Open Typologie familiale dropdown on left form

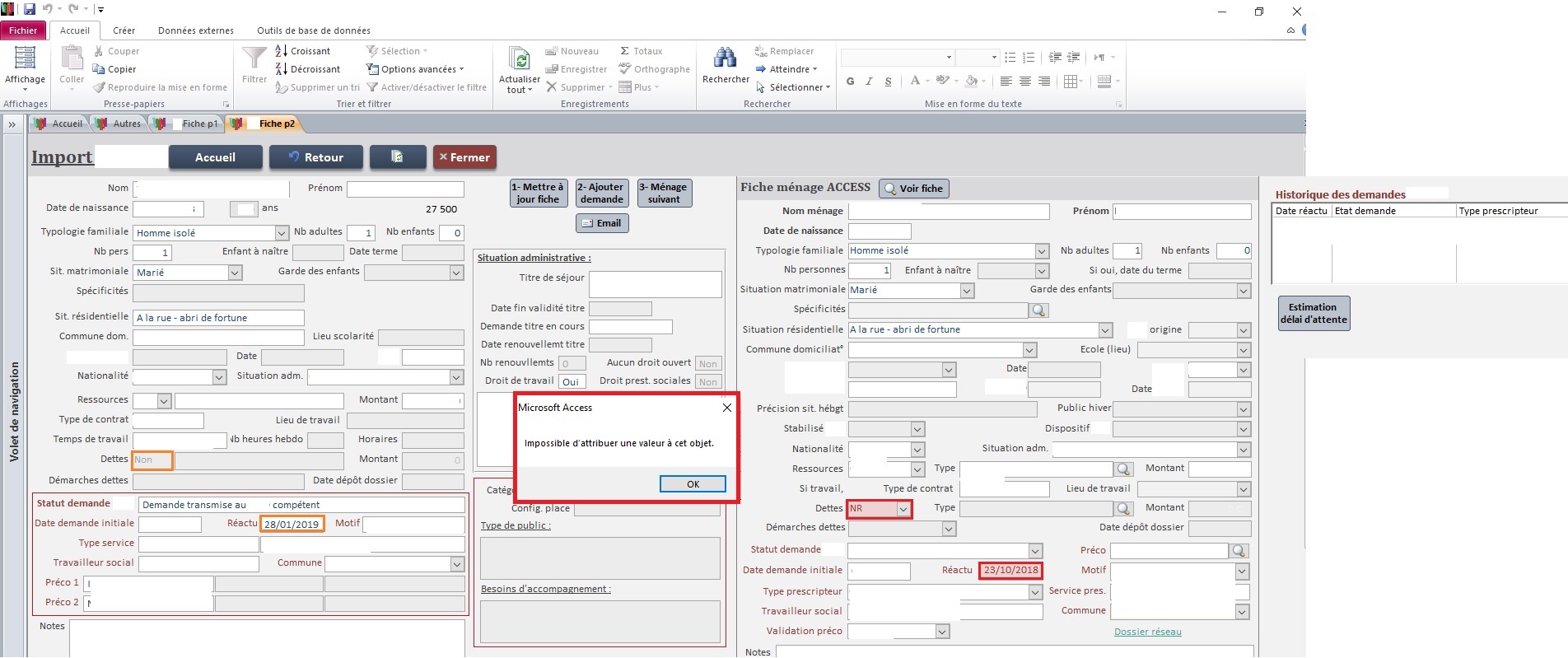(282, 233)
